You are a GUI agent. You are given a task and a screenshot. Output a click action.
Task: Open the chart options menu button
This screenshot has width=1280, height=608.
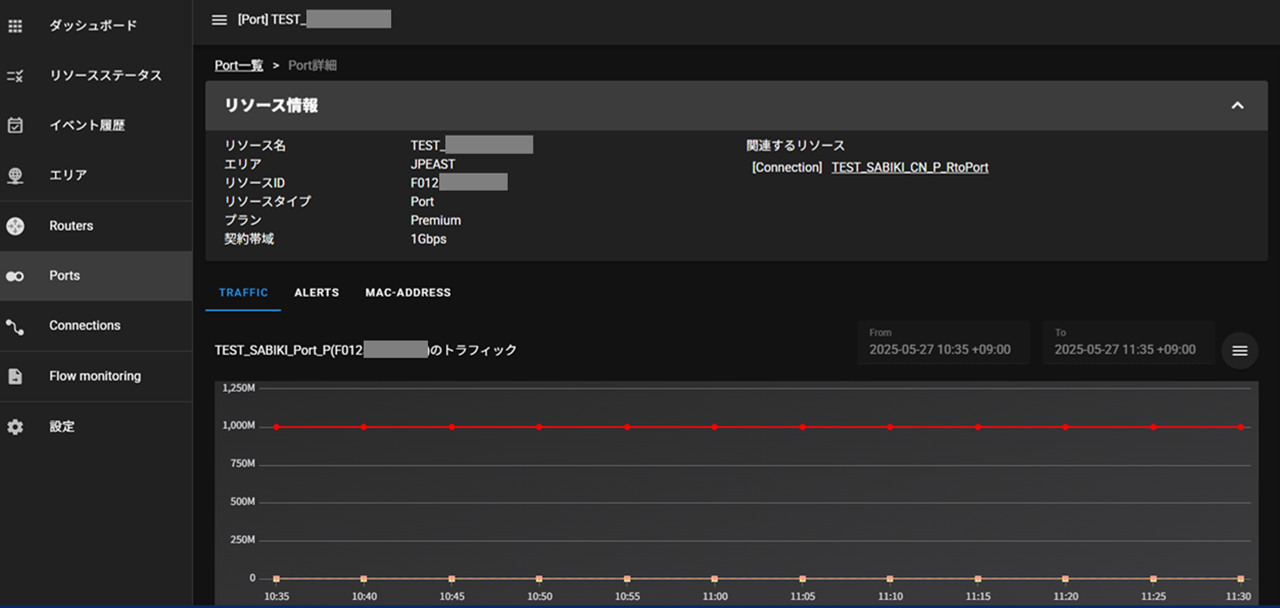tap(1240, 350)
